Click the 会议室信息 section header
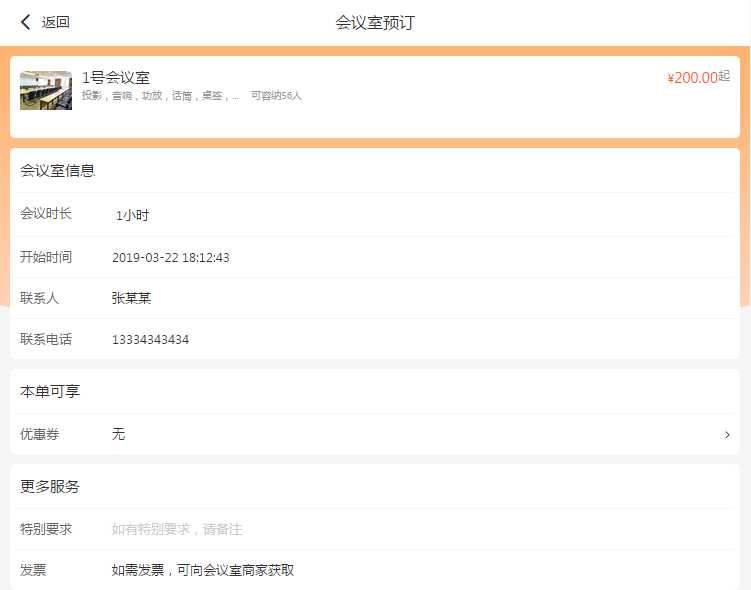Image resolution: width=751 pixels, height=590 pixels. 57,170
